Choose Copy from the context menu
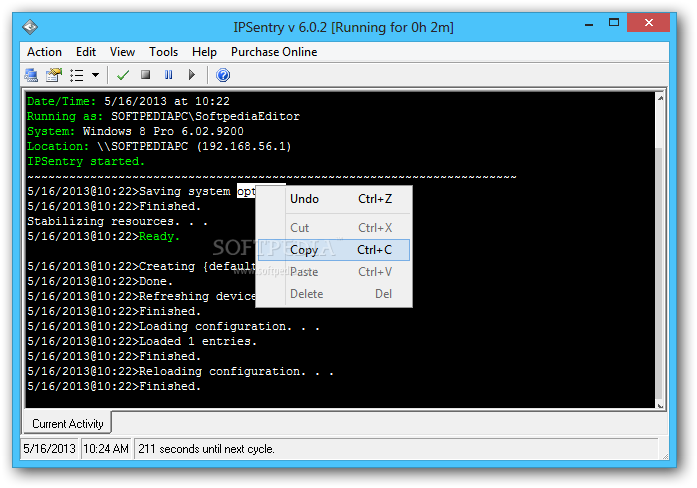The image size is (697, 488). pos(334,250)
